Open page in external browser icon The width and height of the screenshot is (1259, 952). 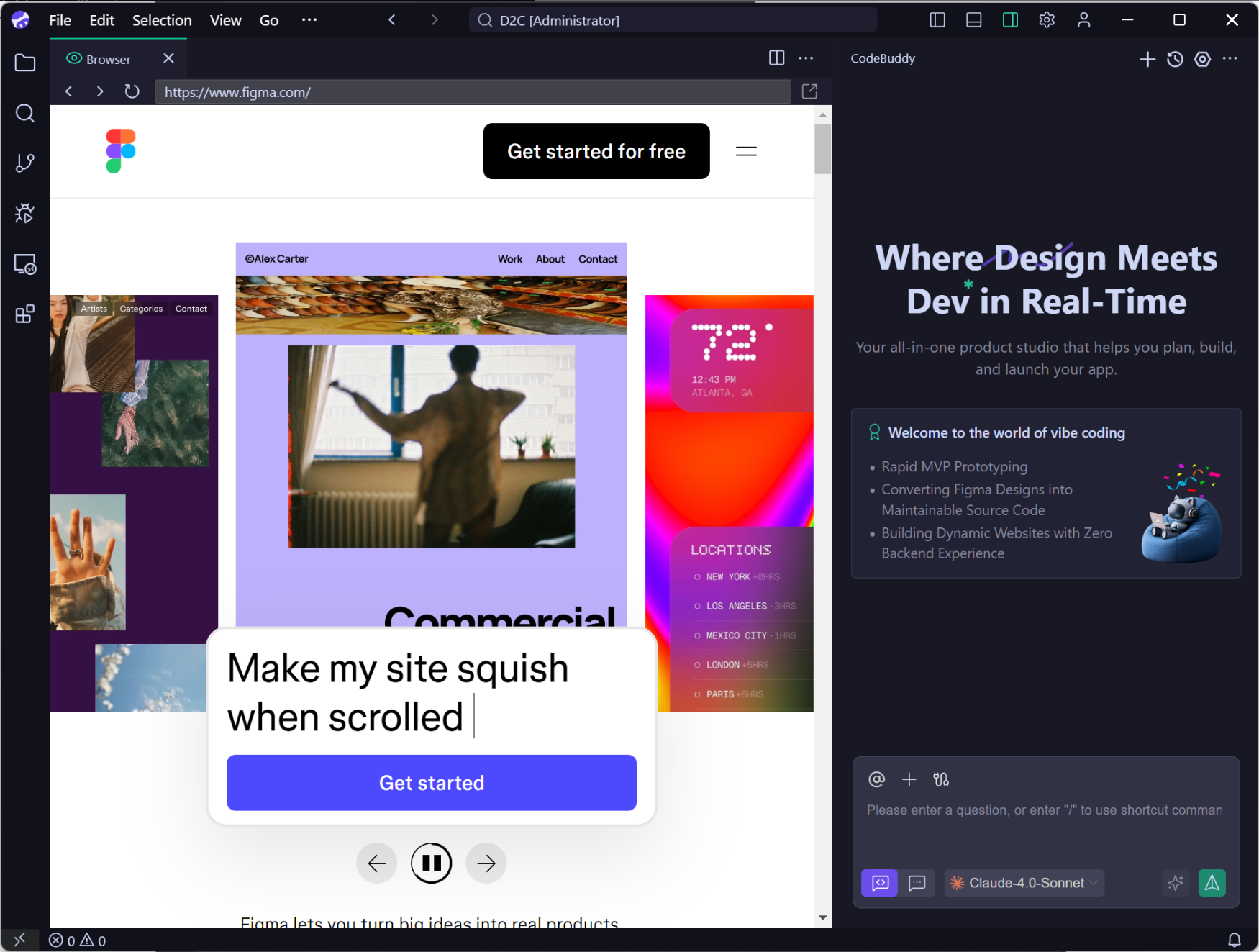809,91
